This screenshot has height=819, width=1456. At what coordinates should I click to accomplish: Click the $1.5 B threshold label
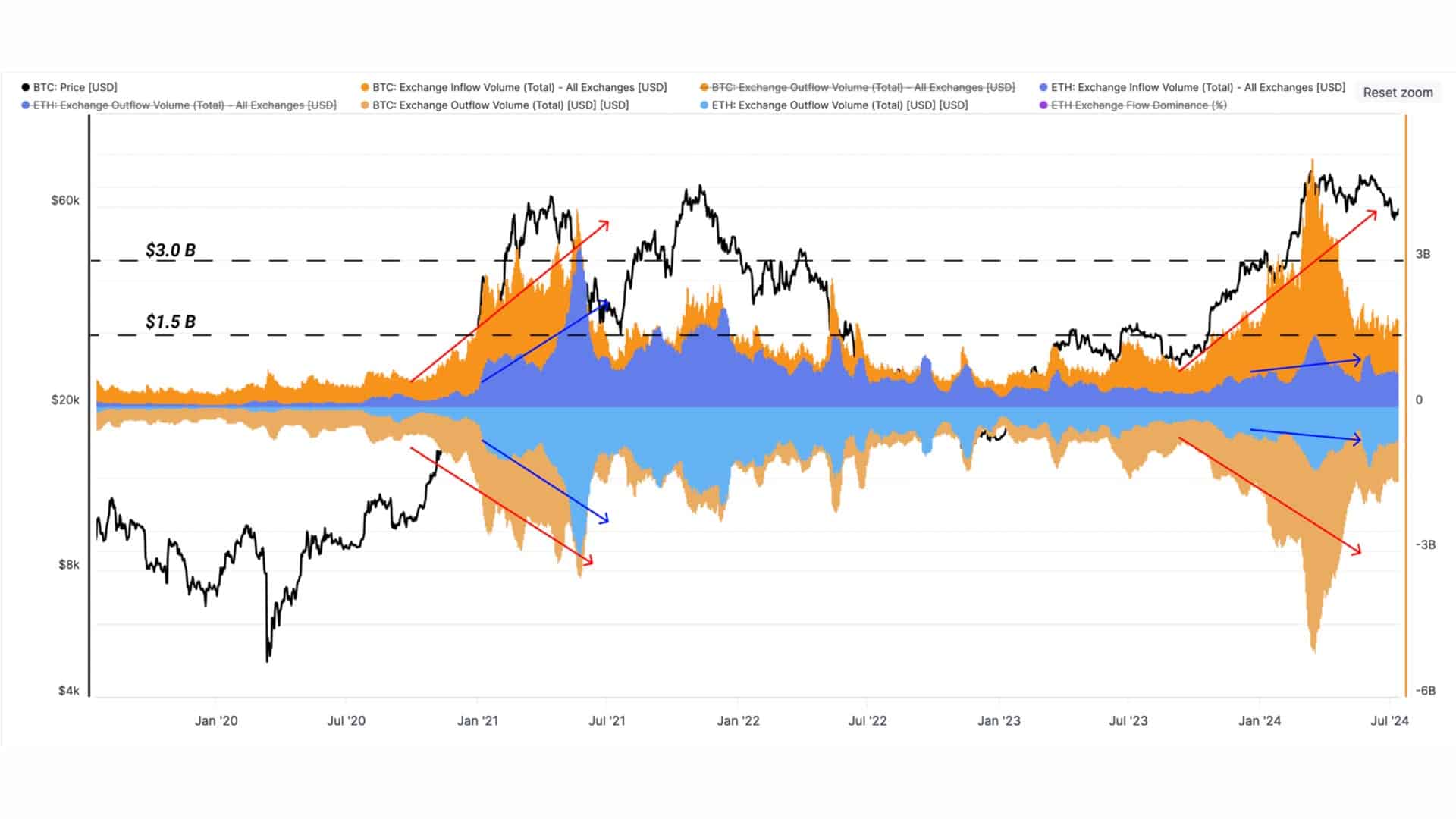171,322
